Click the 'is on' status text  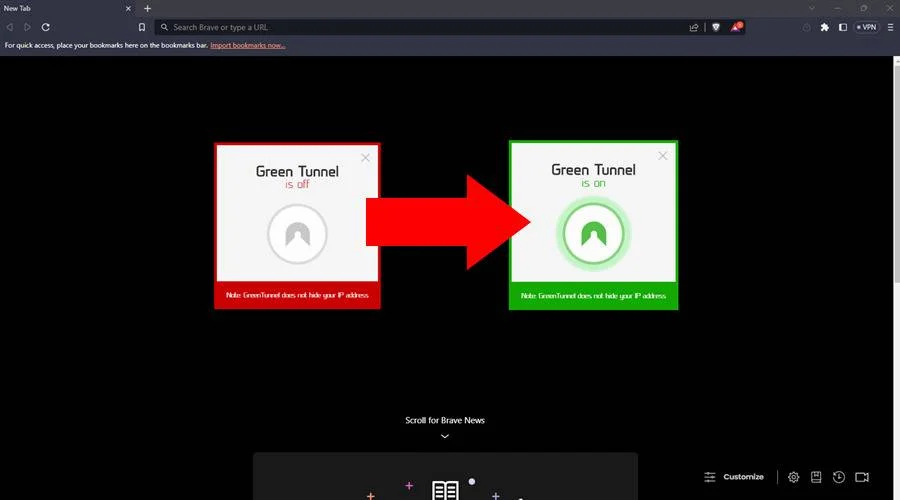593,183
